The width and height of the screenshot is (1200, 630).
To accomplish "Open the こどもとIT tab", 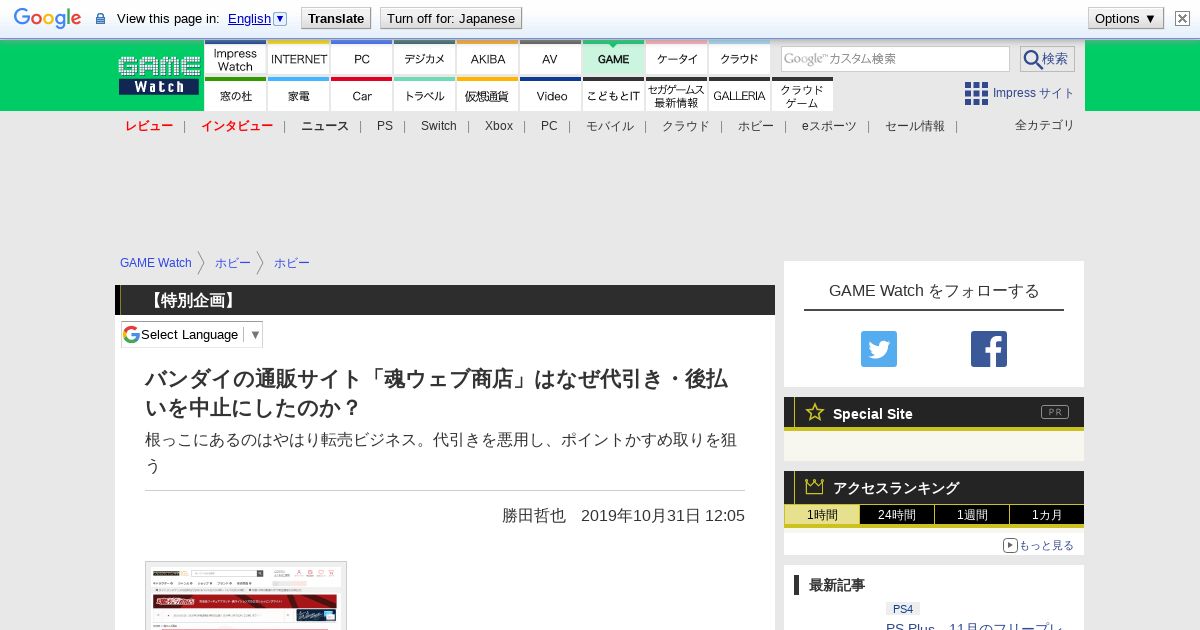I will (613, 96).
